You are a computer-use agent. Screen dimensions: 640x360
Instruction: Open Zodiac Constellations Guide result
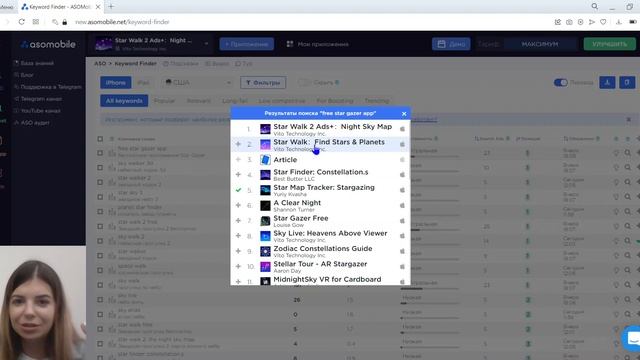323,249
